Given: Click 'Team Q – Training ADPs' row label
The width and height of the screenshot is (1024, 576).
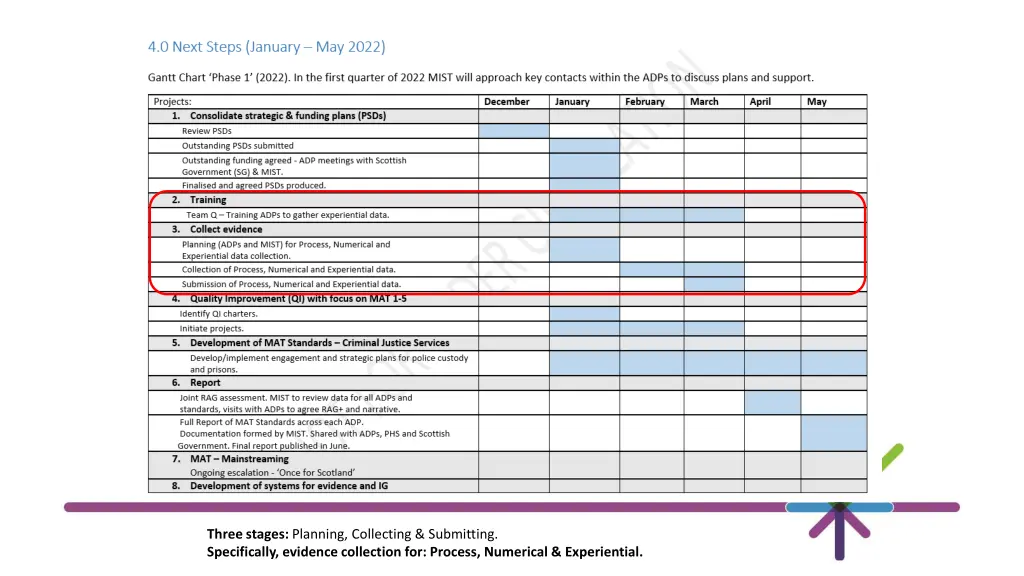Looking at the screenshot, I should coord(287,215).
